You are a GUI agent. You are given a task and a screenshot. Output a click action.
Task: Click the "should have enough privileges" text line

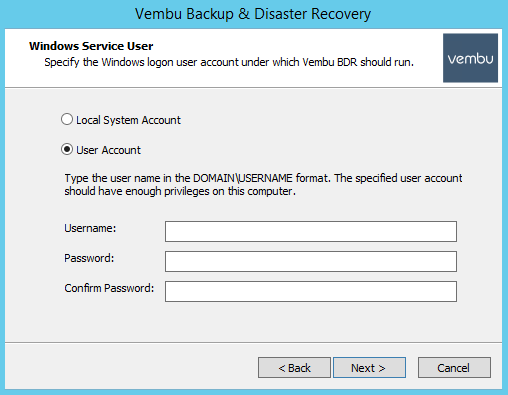(x=180, y=191)
